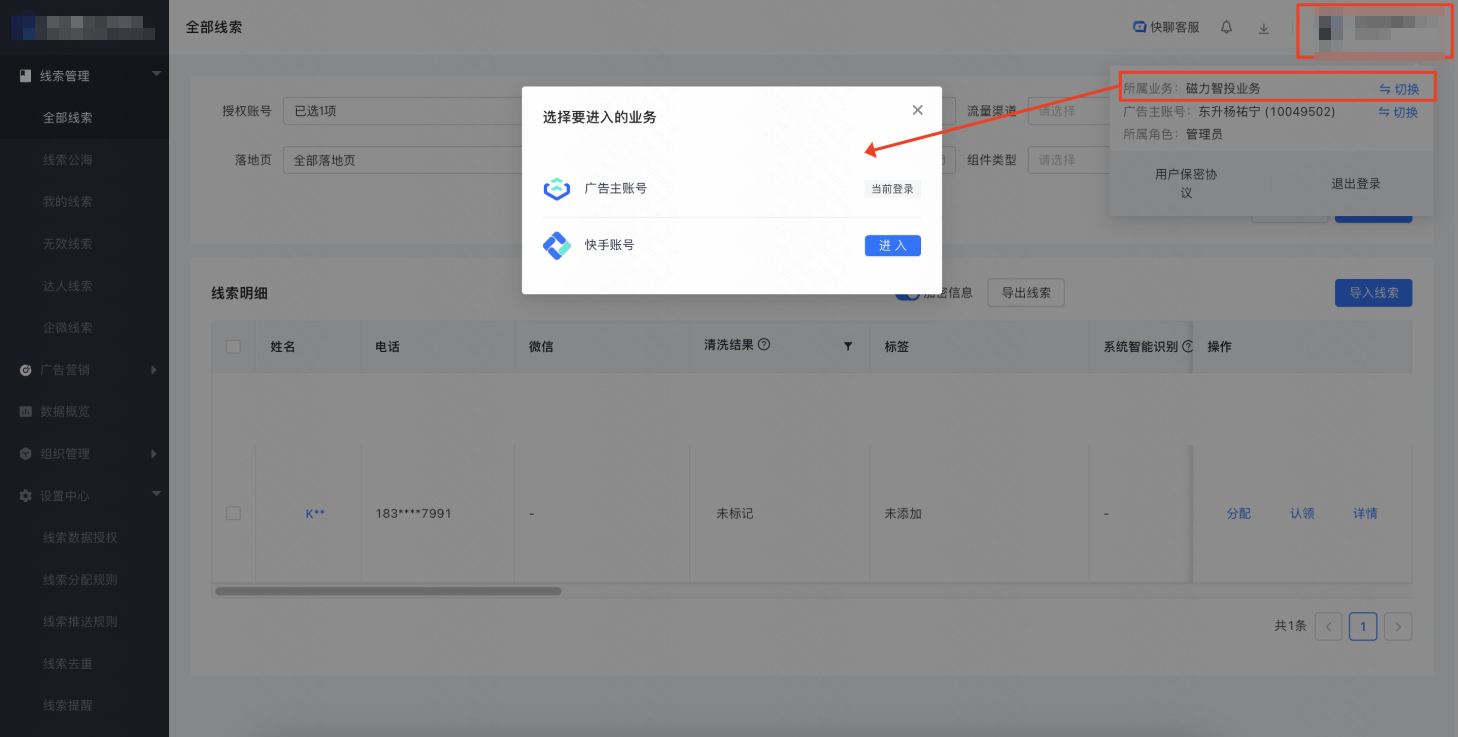Viewport: 1458px width, 737px height.
Task: Click the download icon in the top bar
Action: coord(1263,29)
